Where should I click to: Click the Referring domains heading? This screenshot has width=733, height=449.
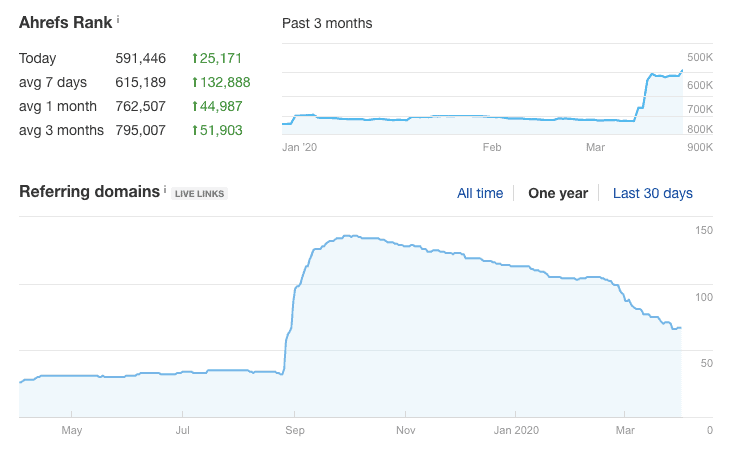[x=89, y=192]
